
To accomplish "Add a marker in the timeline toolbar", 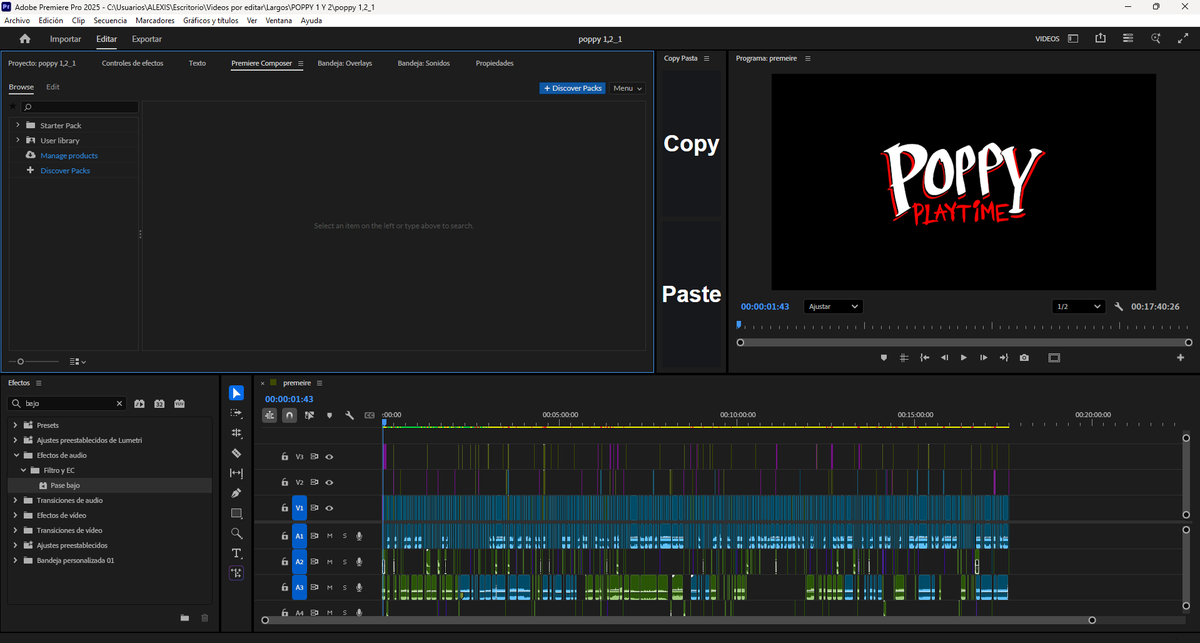I will pyautogui.click(x=329, y=415).
